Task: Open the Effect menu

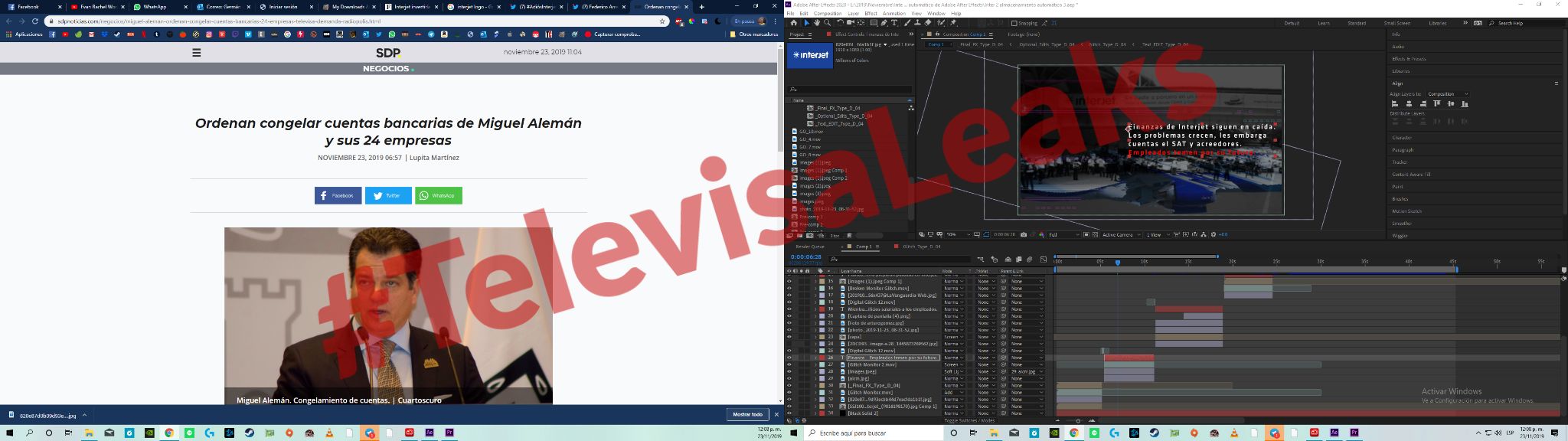Action: click(x=871, y=13)
